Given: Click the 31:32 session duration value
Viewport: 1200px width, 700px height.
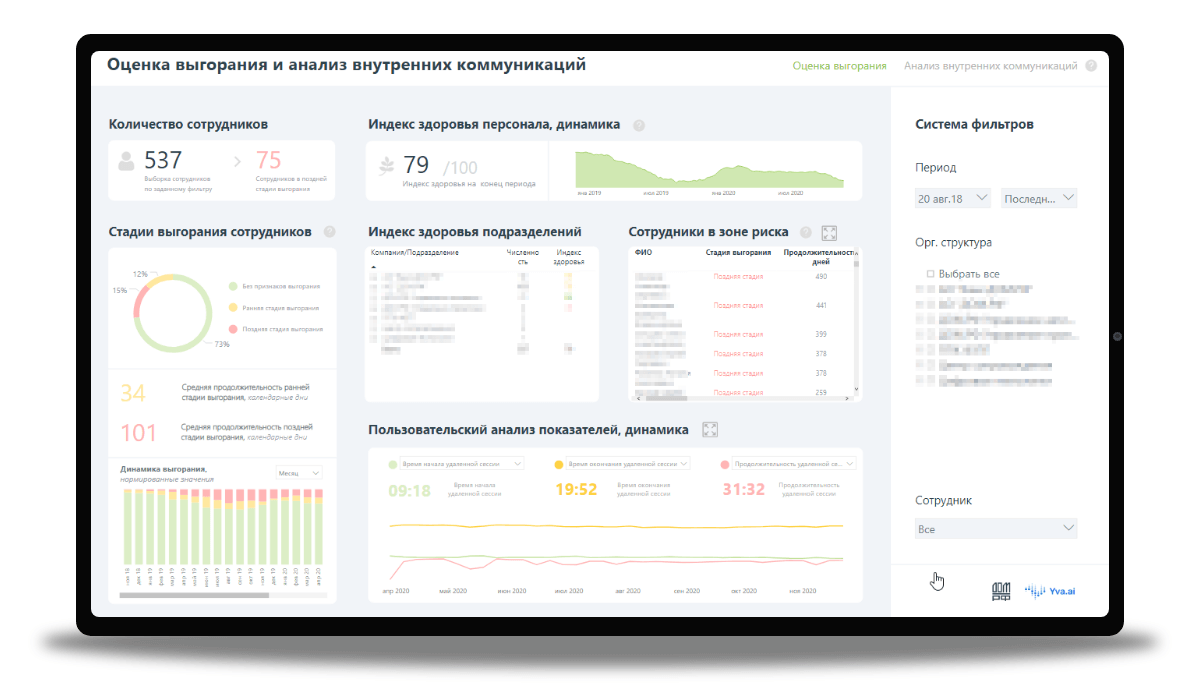Looking at the screenshot, I should [x=743, y=490].
